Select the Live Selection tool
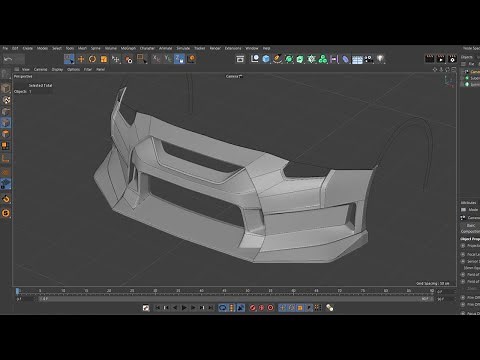 click(x=69, y=59)
